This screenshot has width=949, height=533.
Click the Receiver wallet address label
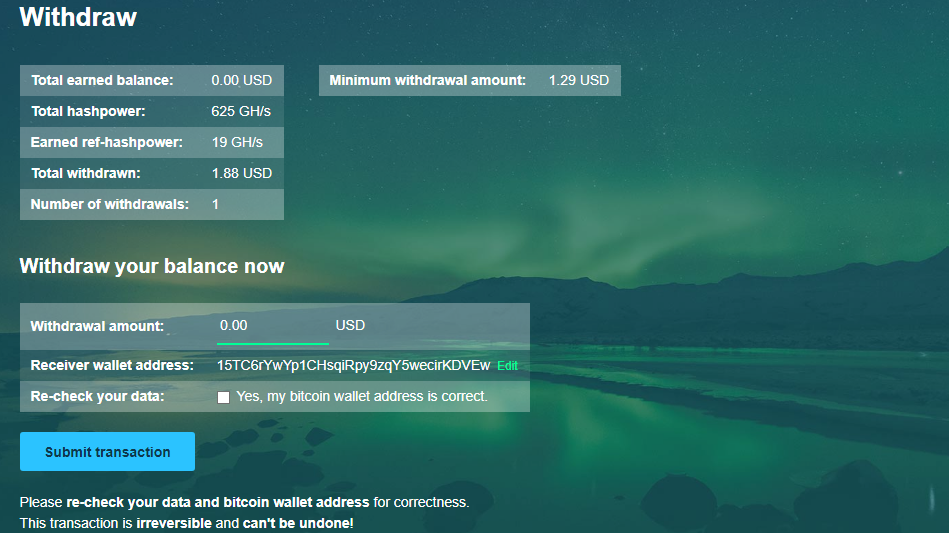(x=112, y=365)
